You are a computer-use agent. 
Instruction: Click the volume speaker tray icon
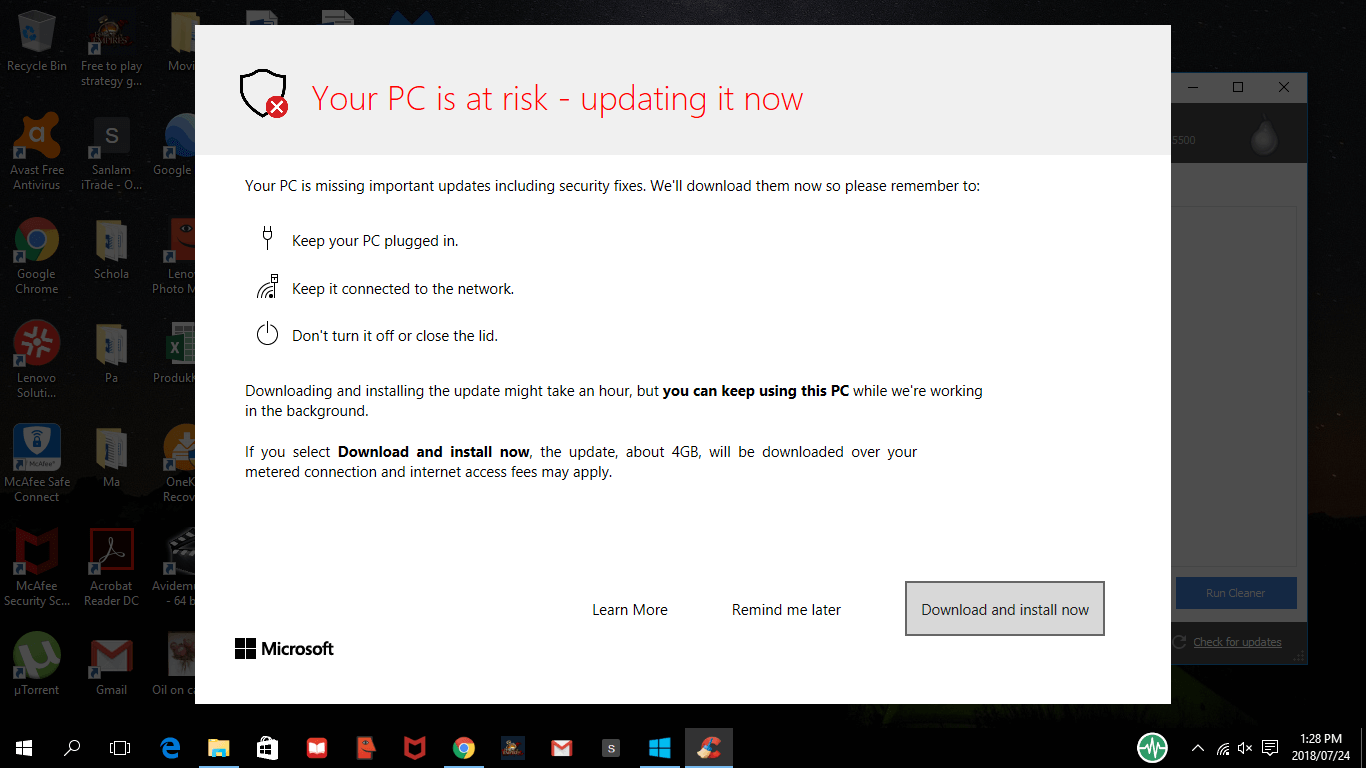pos(1245,748)
